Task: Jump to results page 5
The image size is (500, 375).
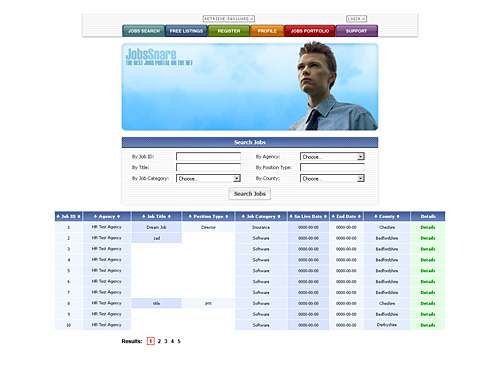Action: point(179,341)
